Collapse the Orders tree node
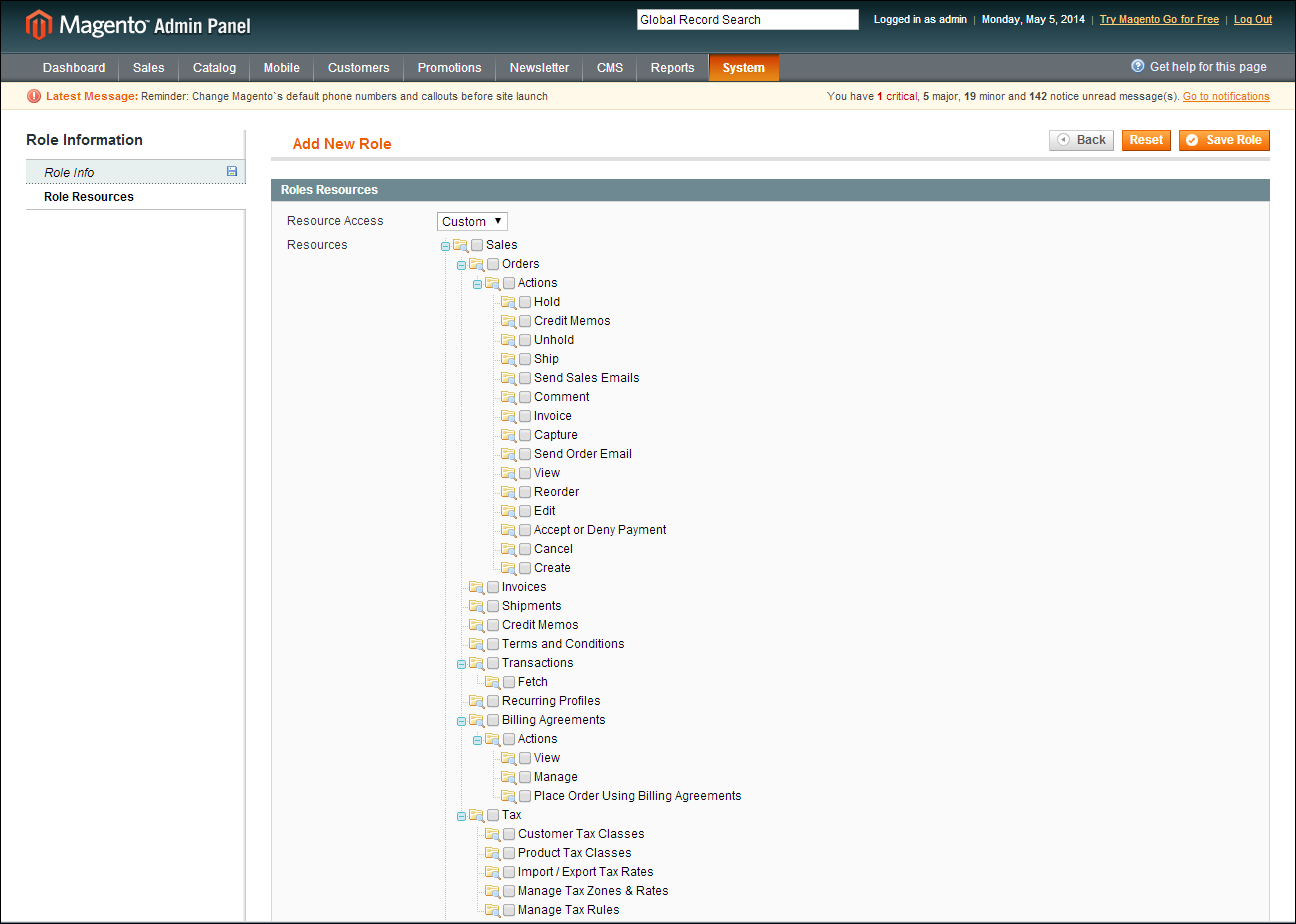The image size is (1296, 924). (x=461, y=265)
